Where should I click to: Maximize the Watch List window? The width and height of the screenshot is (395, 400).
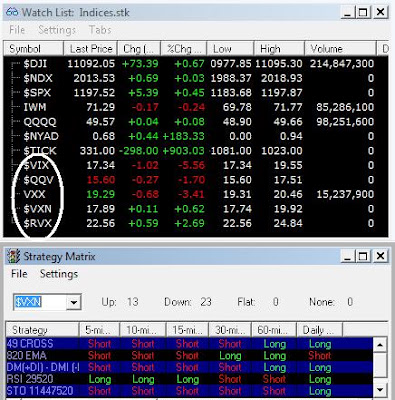click(x=363, y=13)
